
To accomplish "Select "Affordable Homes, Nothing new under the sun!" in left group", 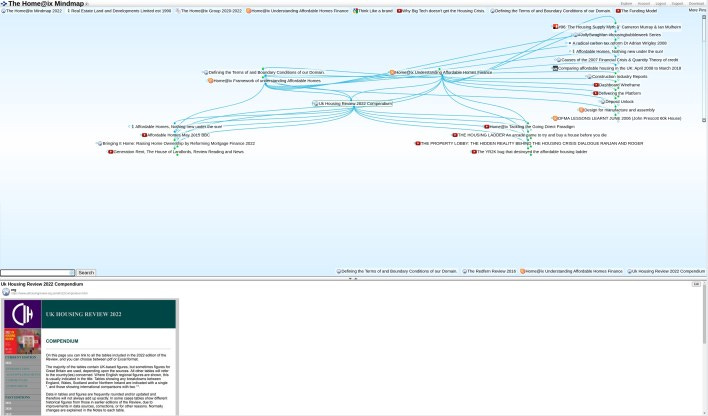I will point(177,127).
